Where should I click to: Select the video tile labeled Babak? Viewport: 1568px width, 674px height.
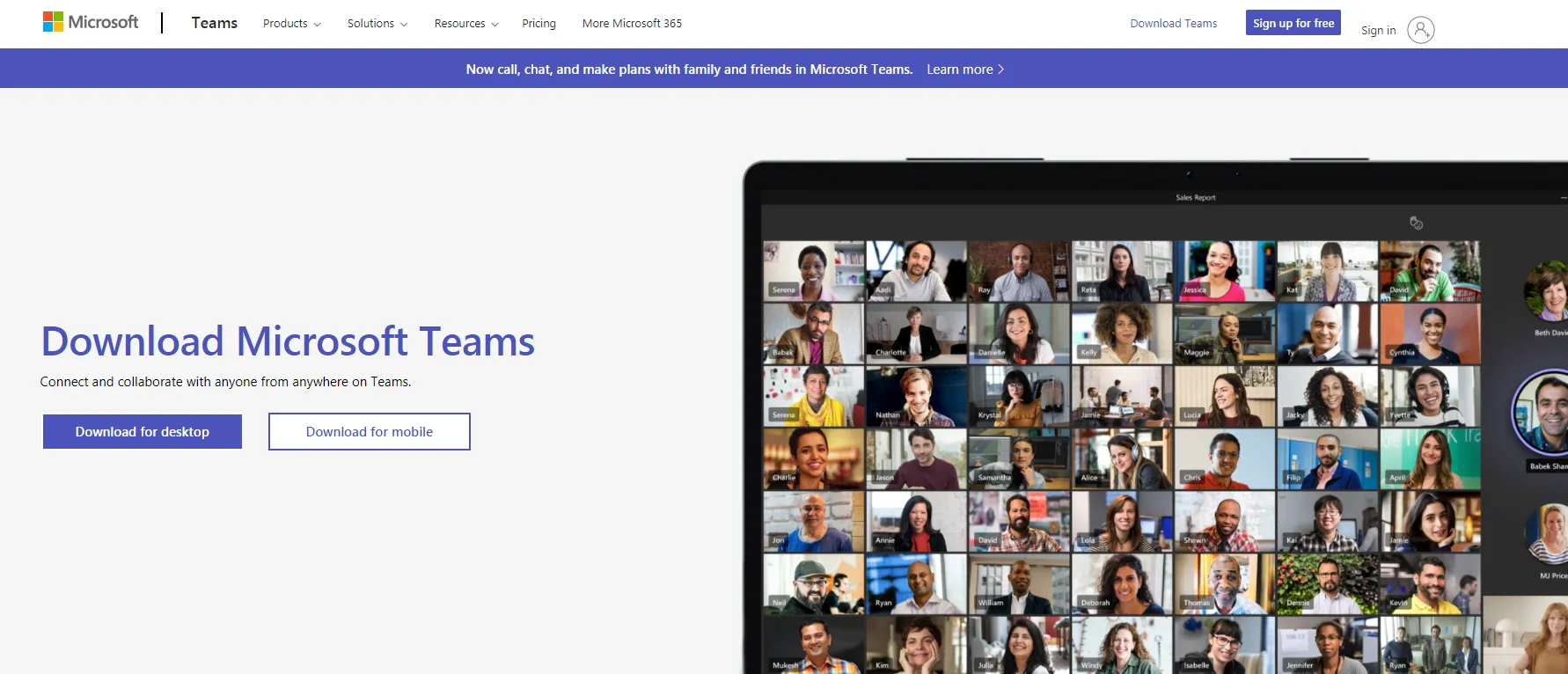pyautogui.click(x=813, y=333)
